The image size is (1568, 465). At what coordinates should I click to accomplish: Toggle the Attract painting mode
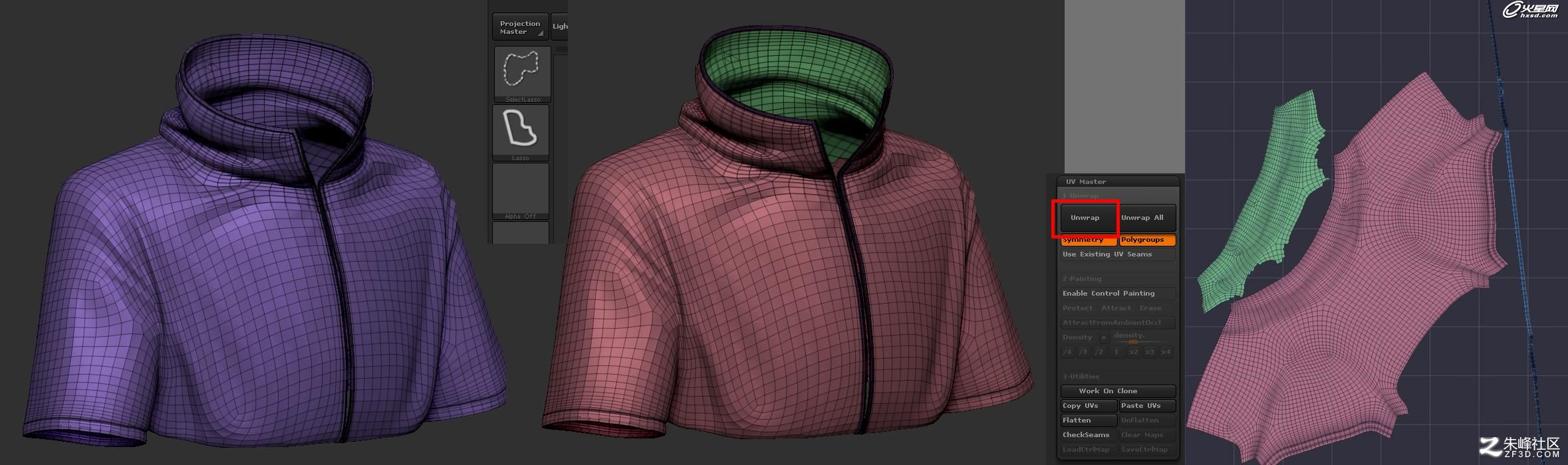1116,308
